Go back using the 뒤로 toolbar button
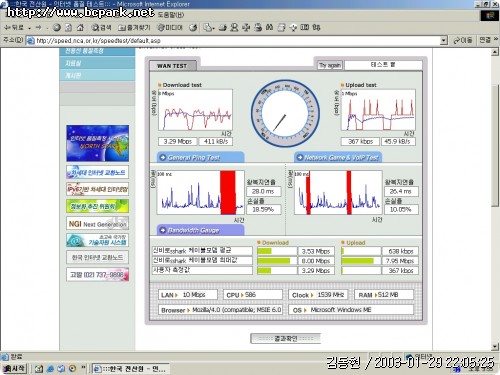 (x=14, y=28)
